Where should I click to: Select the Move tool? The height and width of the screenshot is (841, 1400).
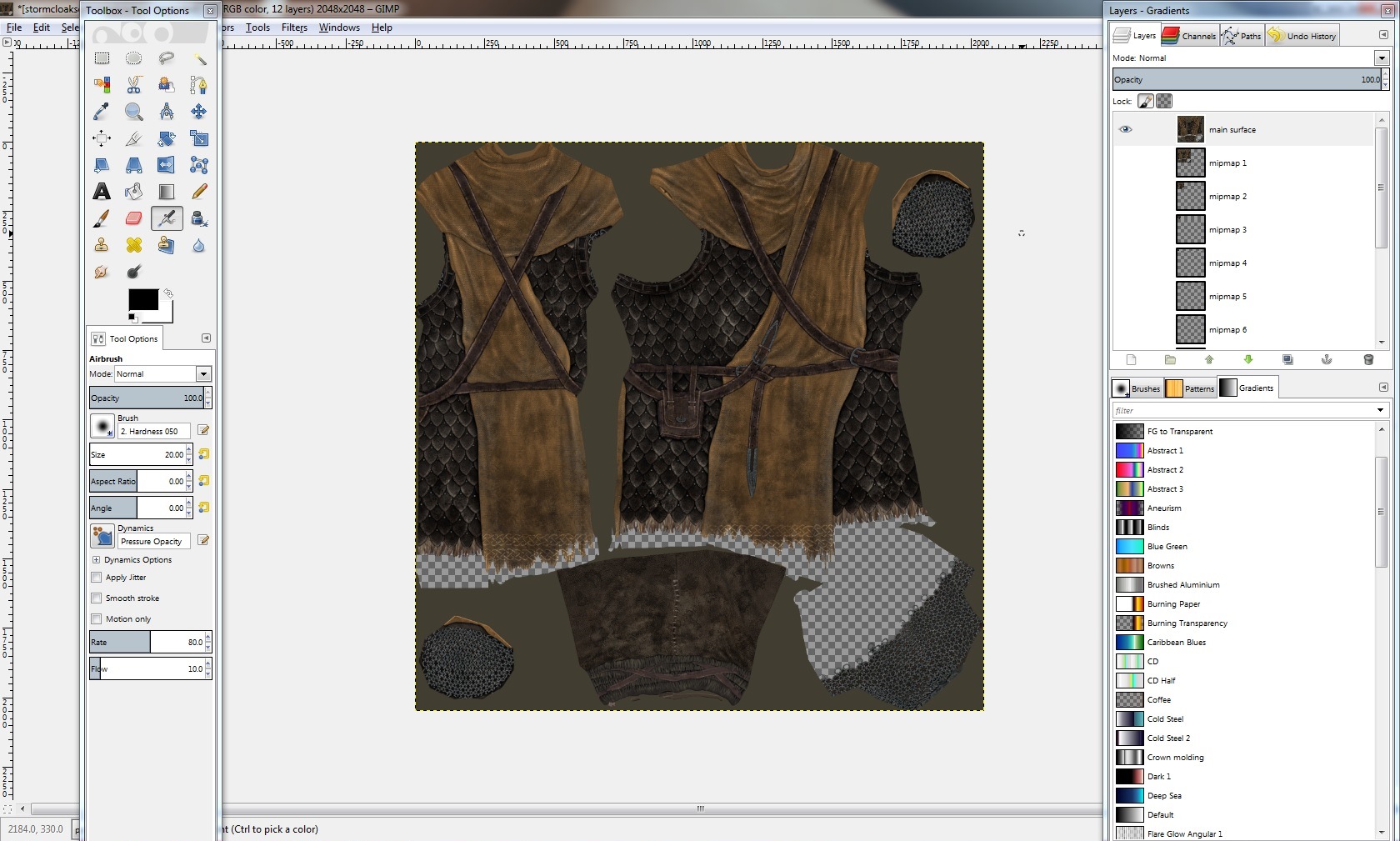point(198,112)
